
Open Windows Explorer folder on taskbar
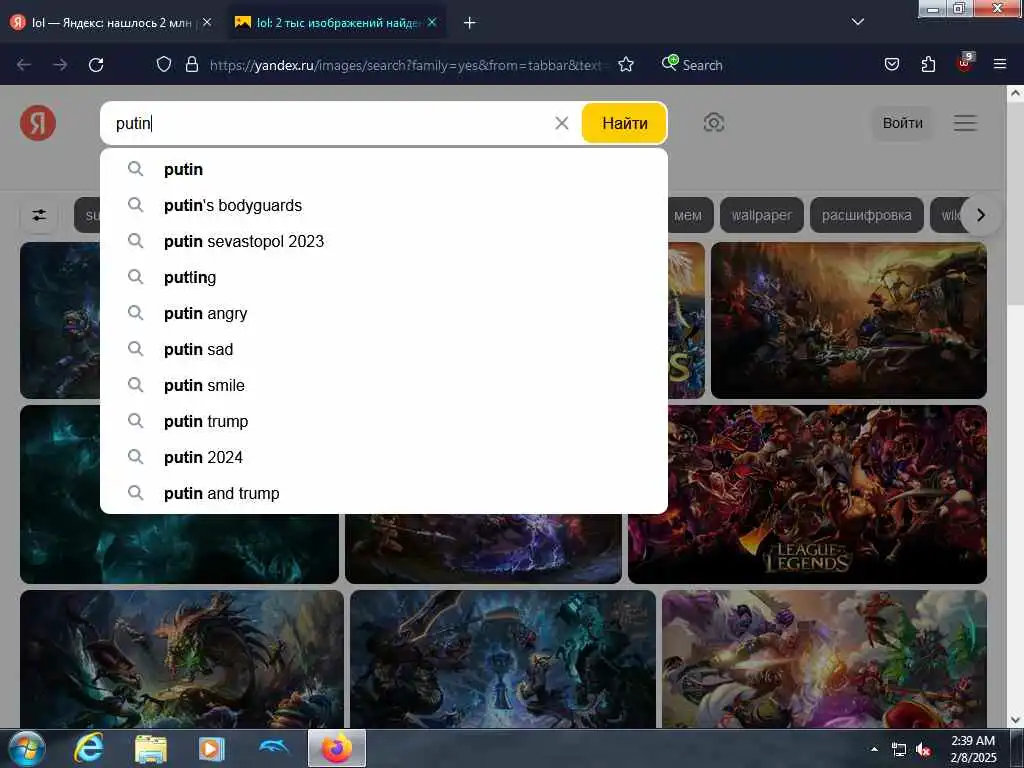151,748
